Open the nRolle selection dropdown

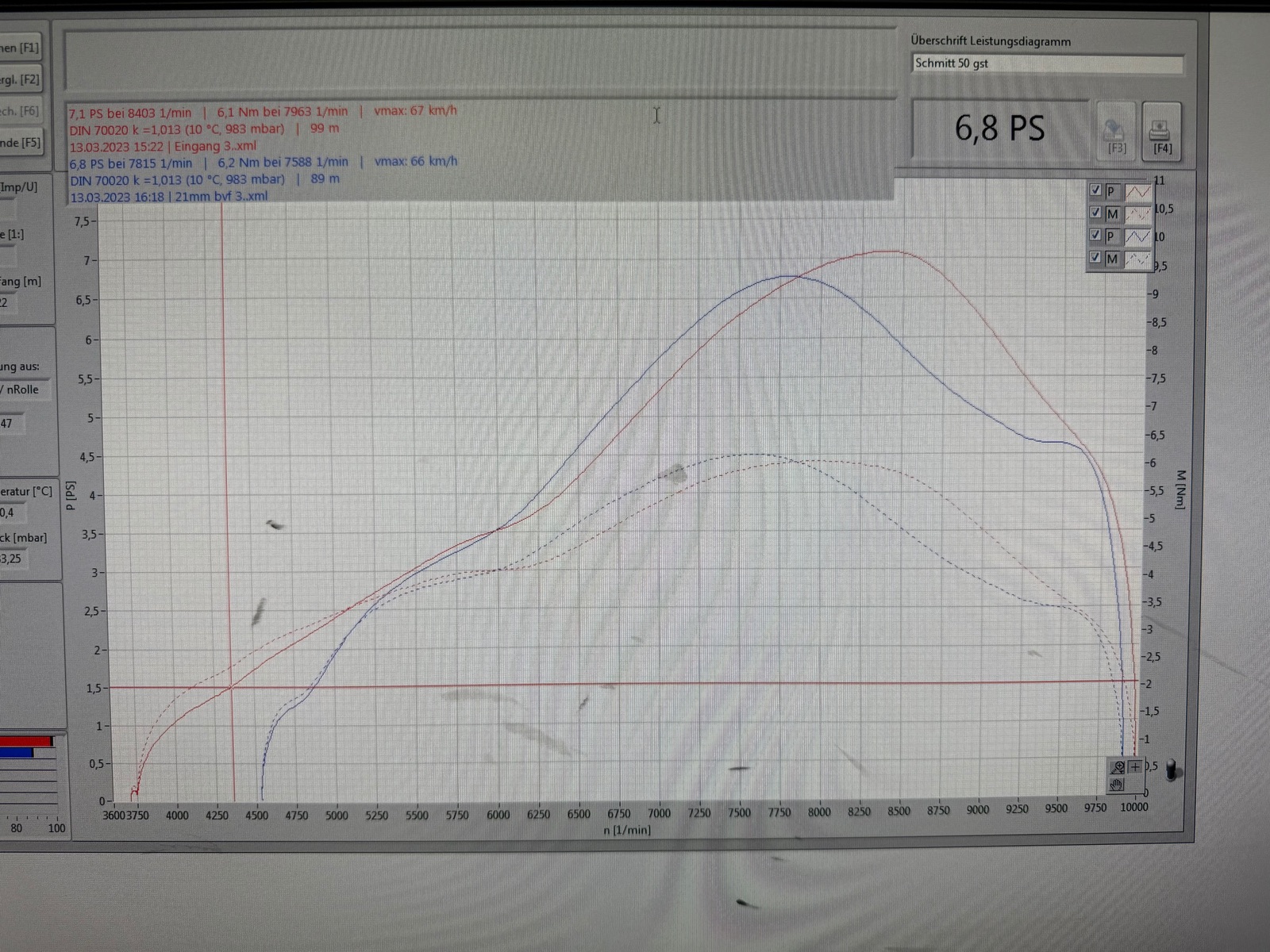25,390
